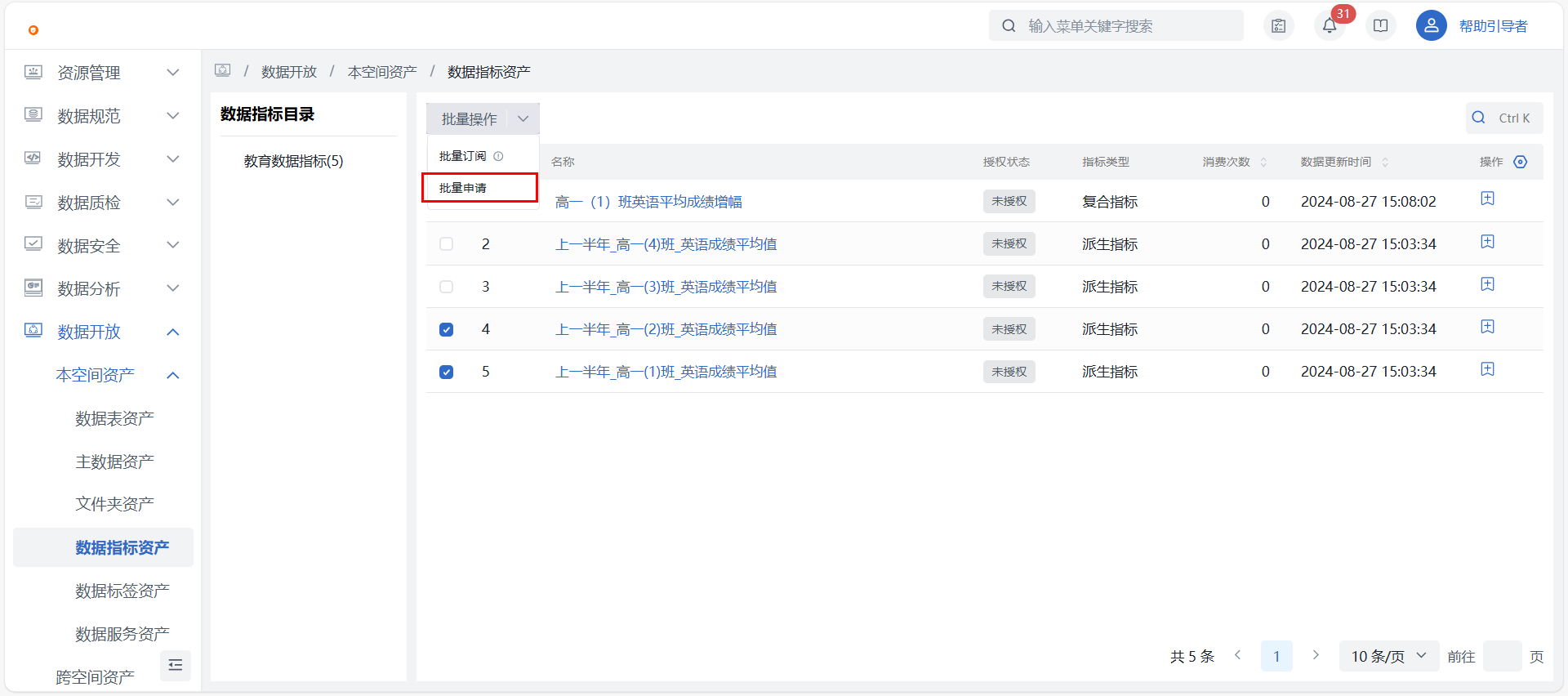The width and height of the screenshot is (1568, 696).
Task: Open 数据表资产 in the sidebar
Action: tap(114, 418)
